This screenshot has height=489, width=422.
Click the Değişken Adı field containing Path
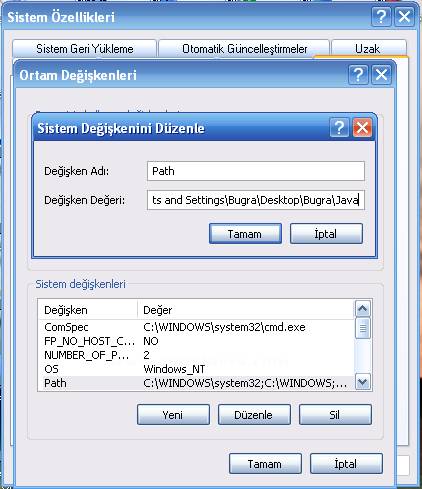[x=256, y=171]
